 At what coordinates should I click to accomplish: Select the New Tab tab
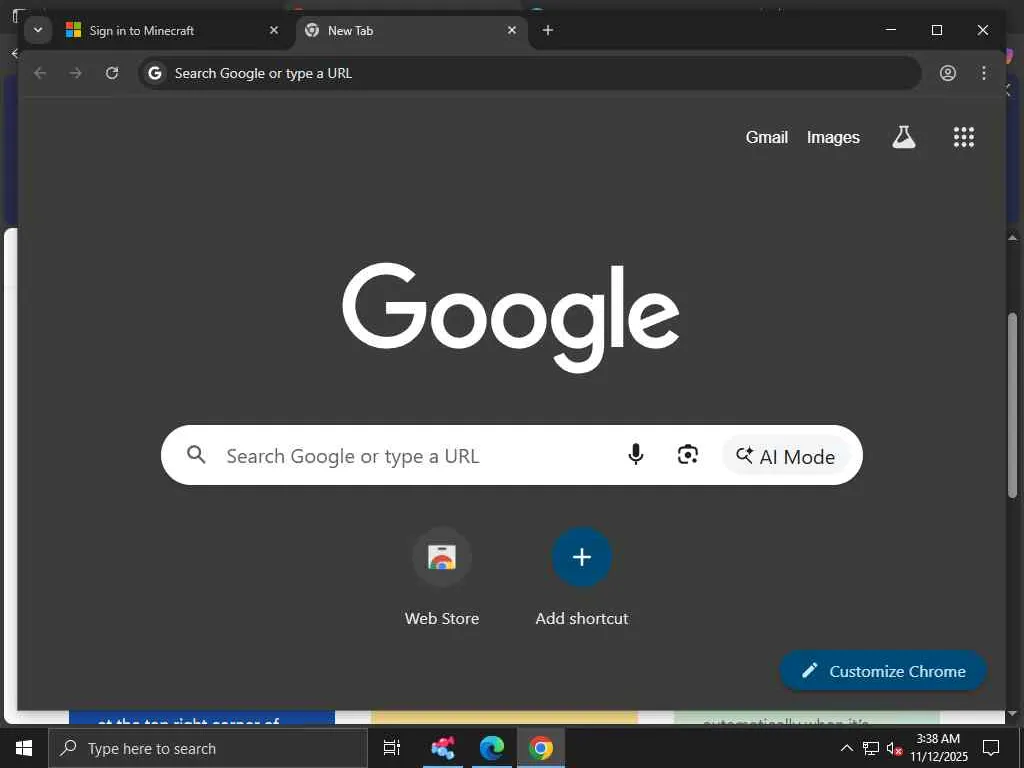click(x=411, y=31)
